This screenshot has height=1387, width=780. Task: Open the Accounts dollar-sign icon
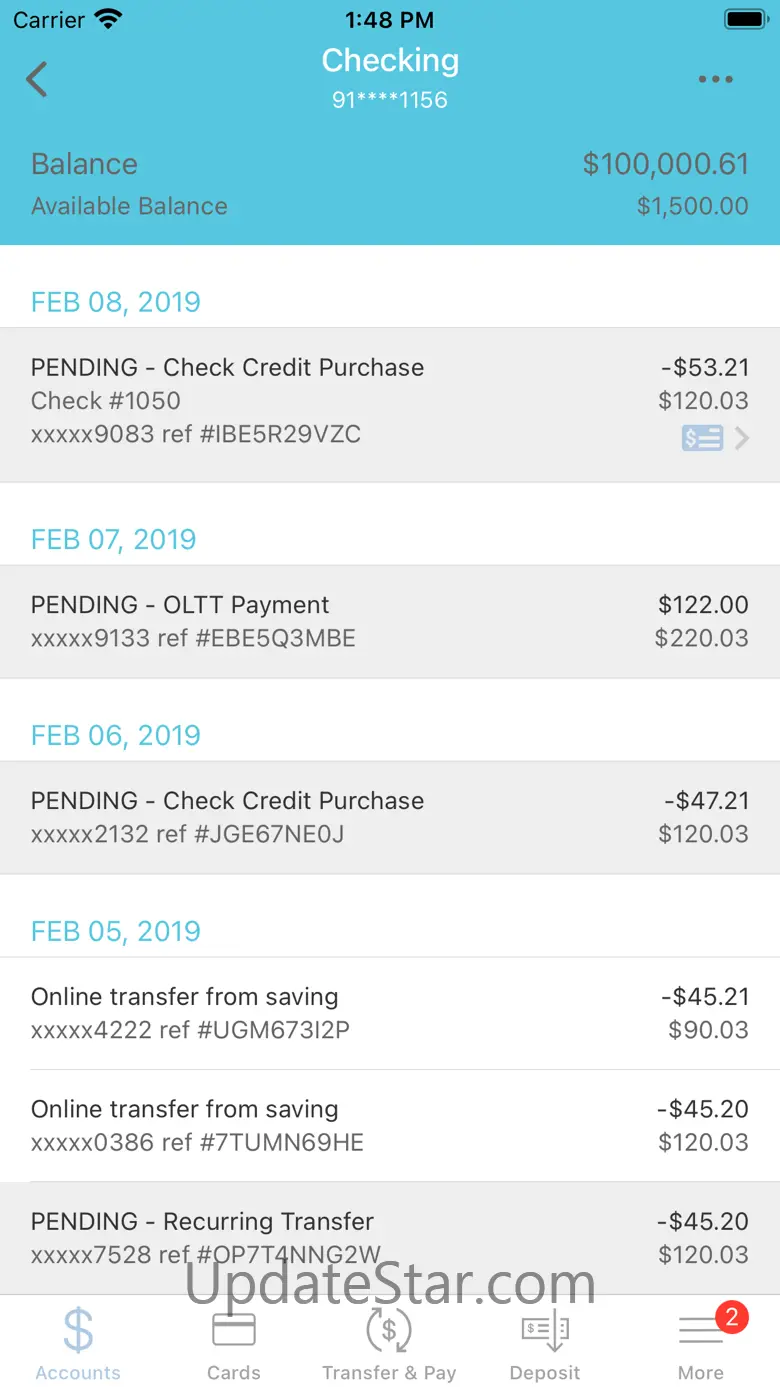77,1330
